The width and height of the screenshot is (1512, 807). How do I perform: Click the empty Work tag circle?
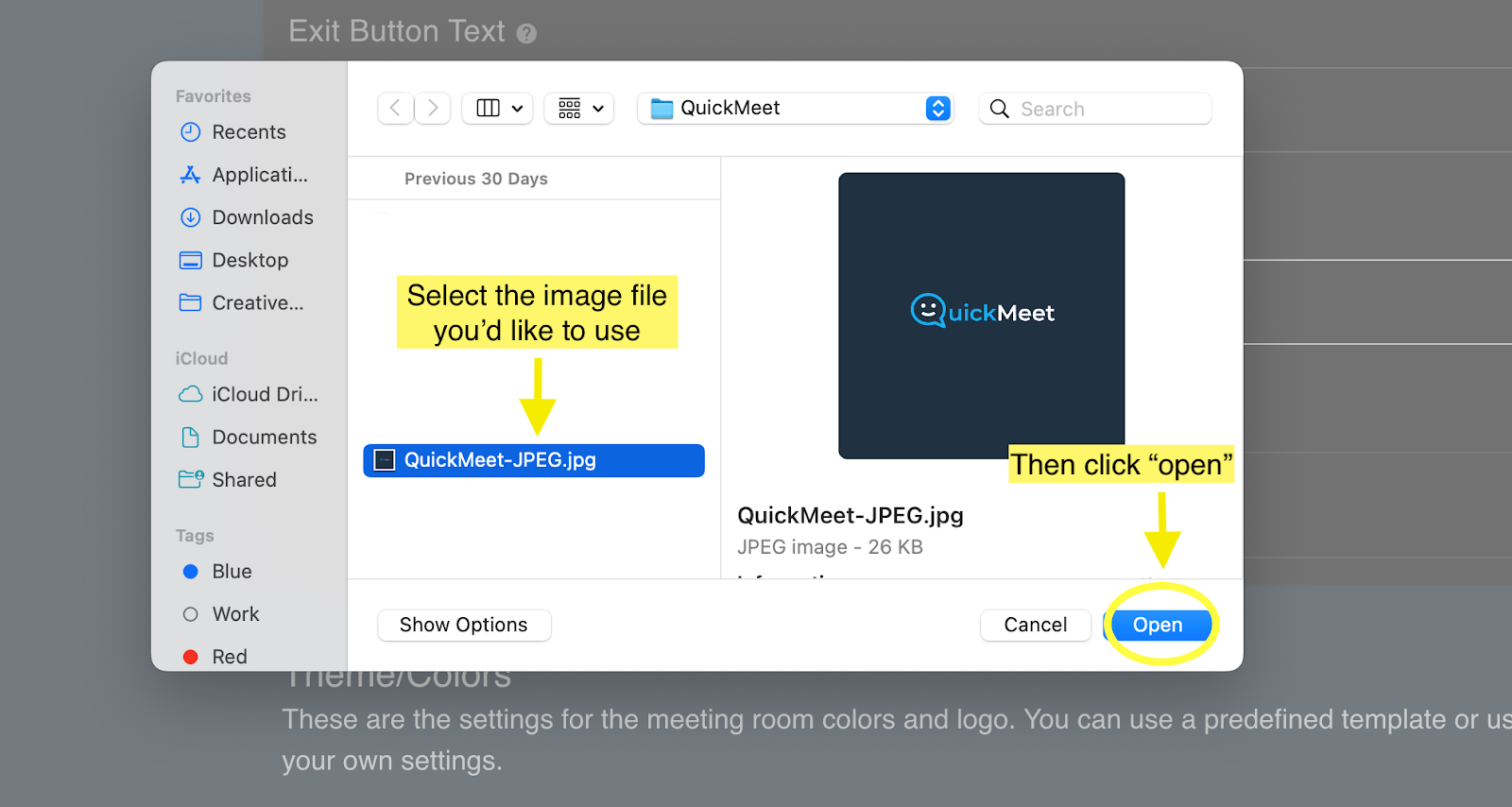point(191,614)
